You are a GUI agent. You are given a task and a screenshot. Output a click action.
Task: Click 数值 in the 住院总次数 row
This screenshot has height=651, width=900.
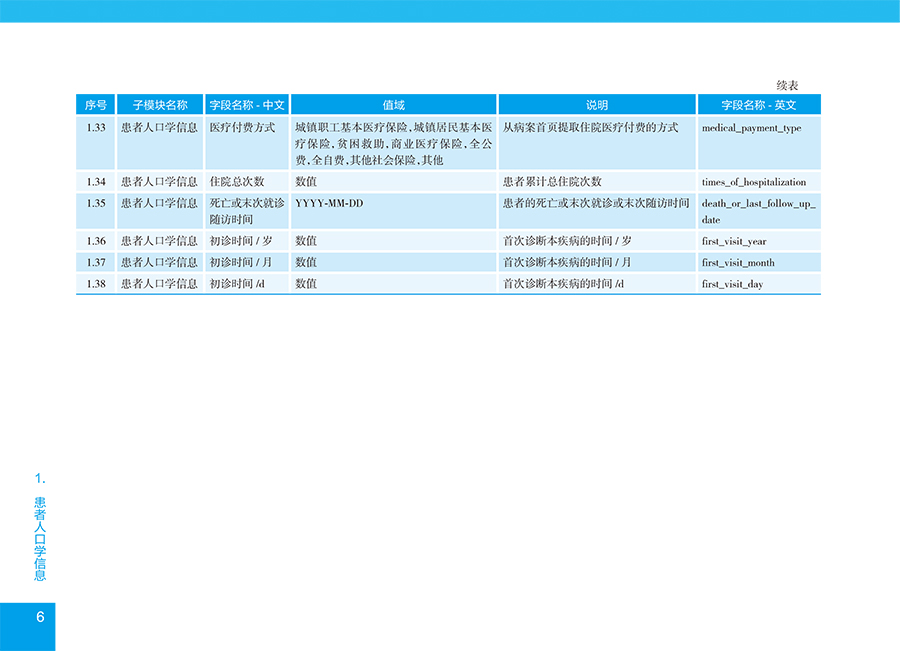(x=306, y=182)
